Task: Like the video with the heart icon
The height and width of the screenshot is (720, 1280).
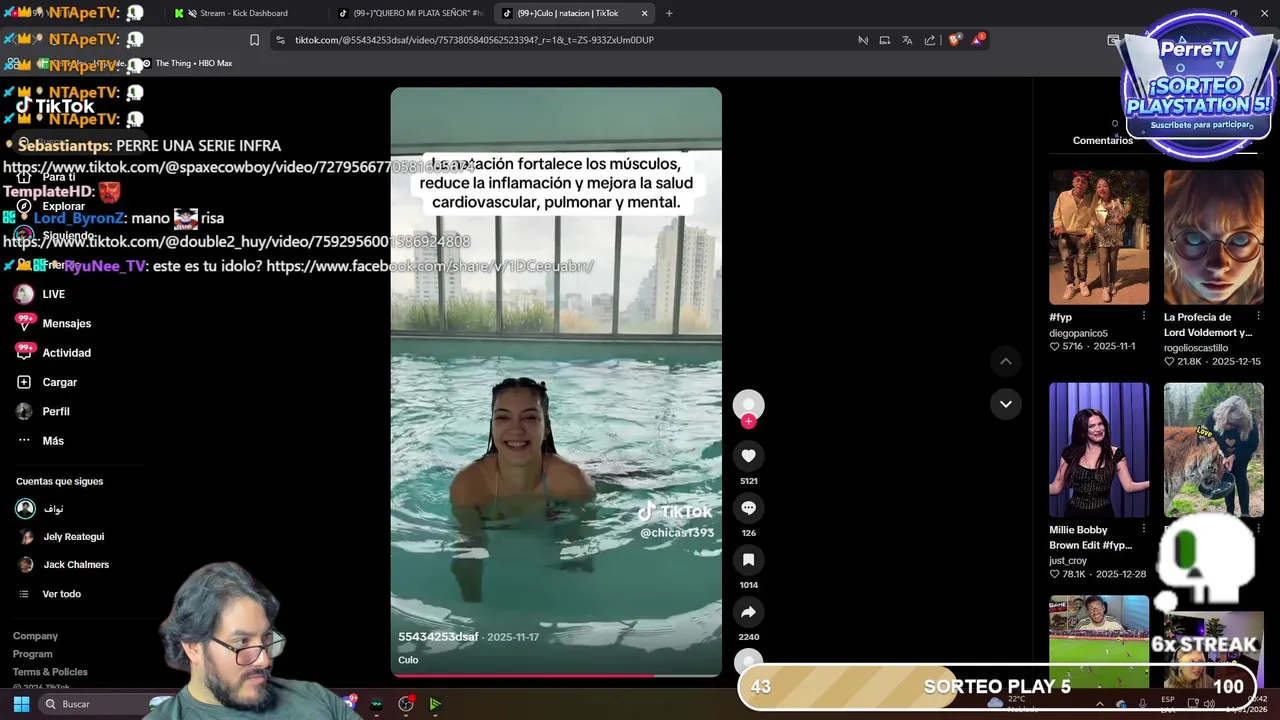Action: (x=748, y=456)
